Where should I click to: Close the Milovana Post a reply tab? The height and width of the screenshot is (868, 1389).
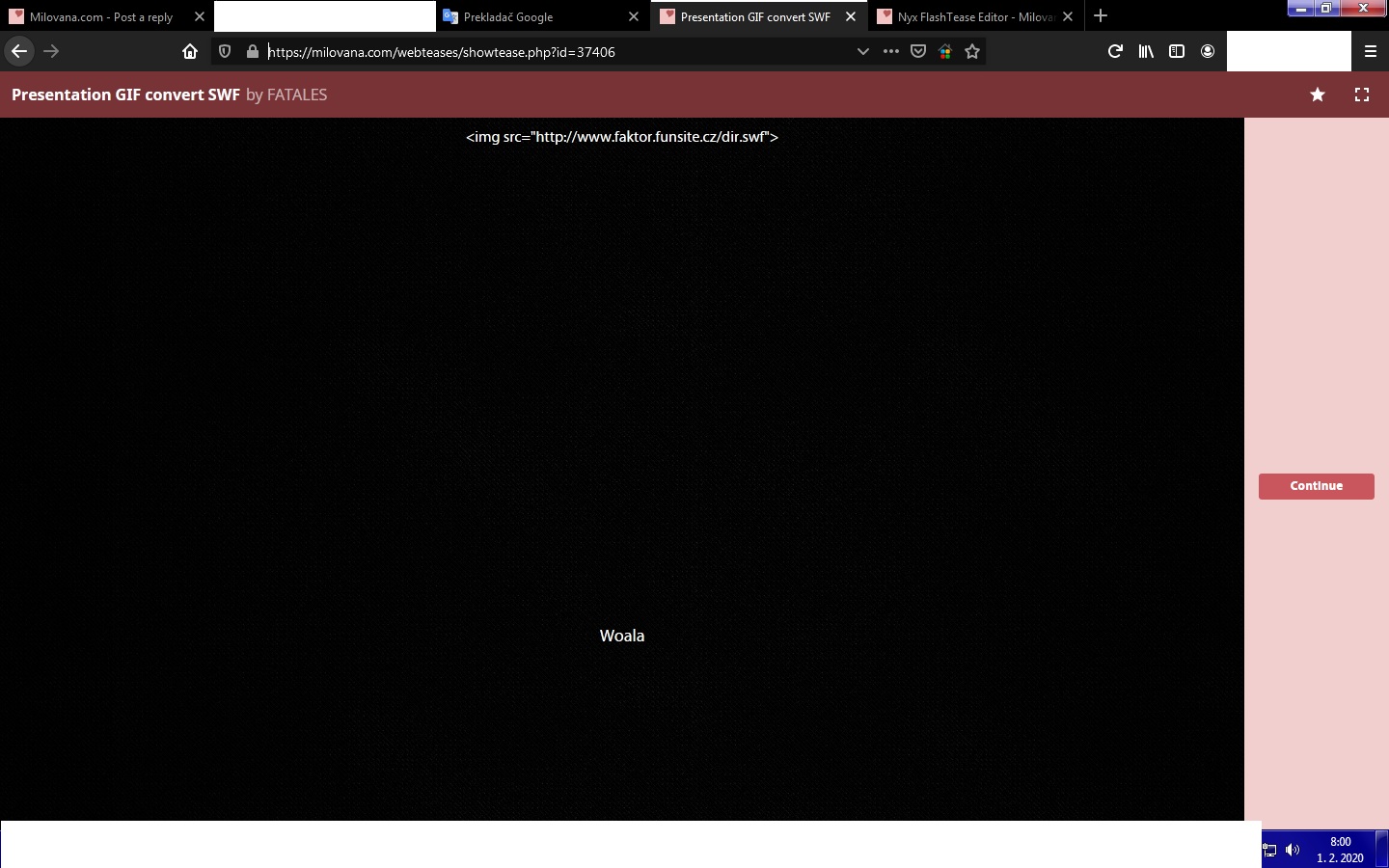[x=200, y=16]
